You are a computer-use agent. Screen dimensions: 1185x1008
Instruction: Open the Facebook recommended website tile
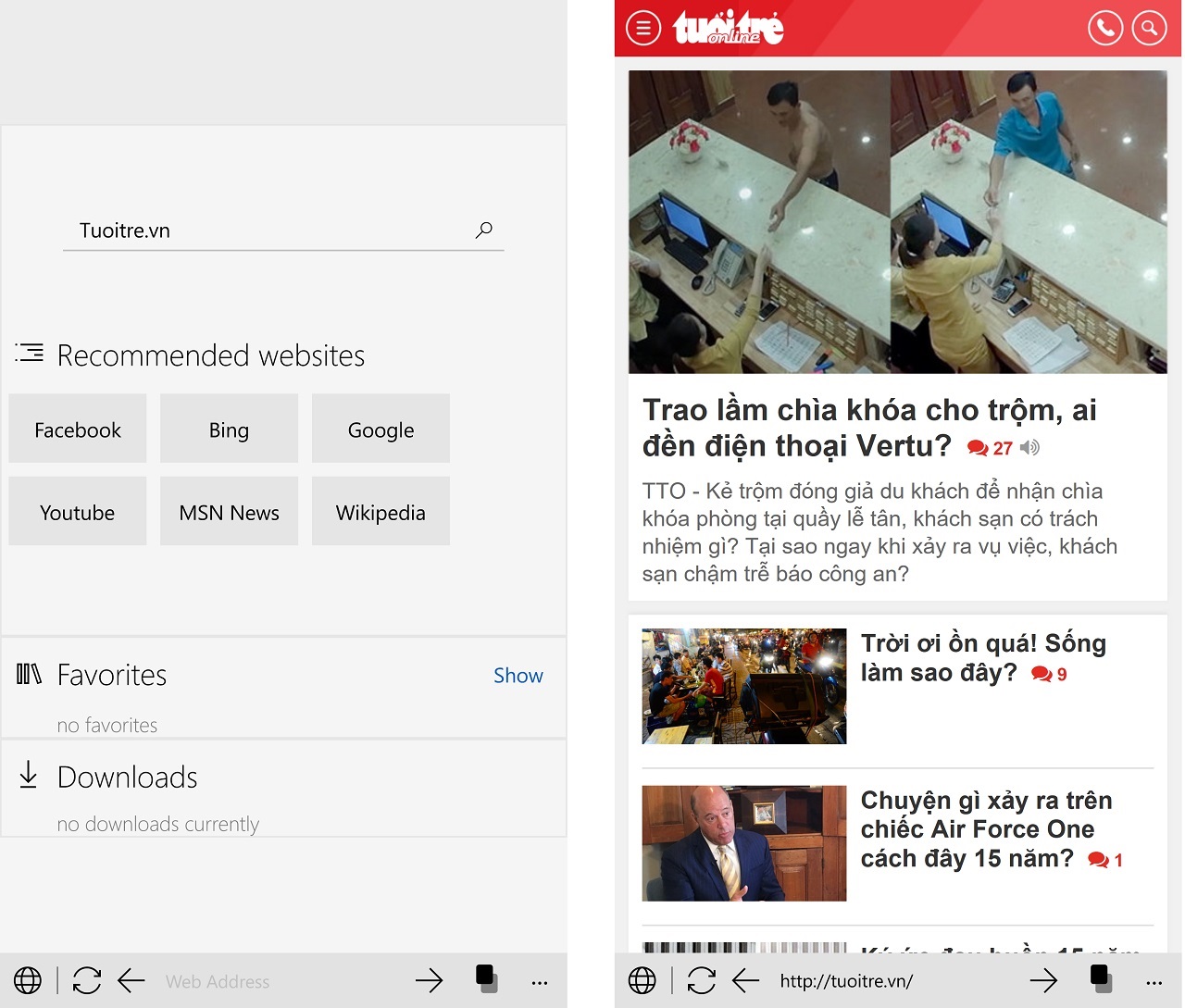click(78, 429)
